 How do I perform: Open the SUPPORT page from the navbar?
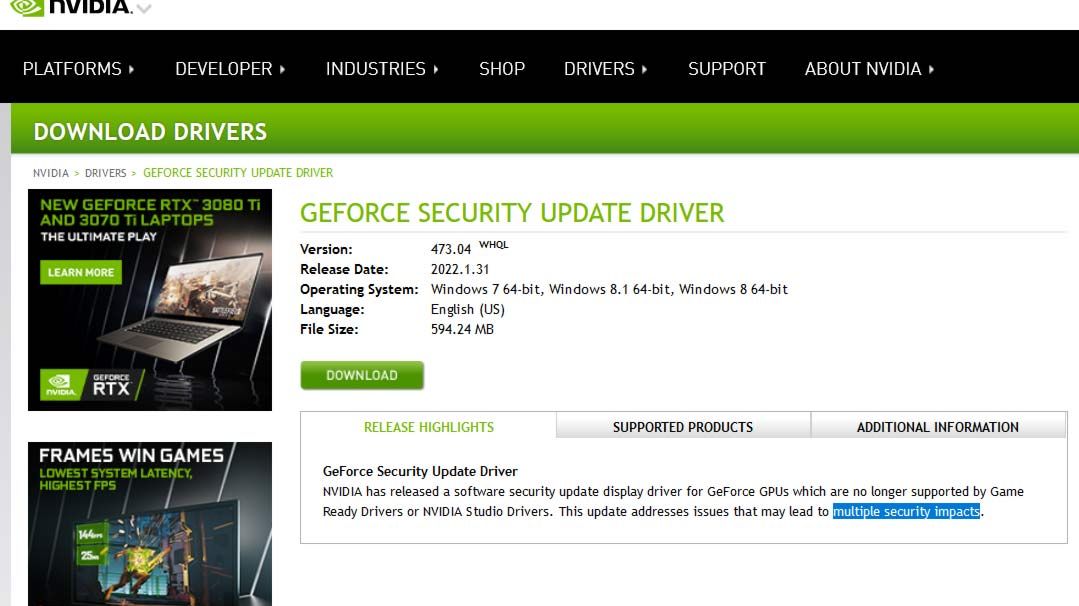point(727,69)
